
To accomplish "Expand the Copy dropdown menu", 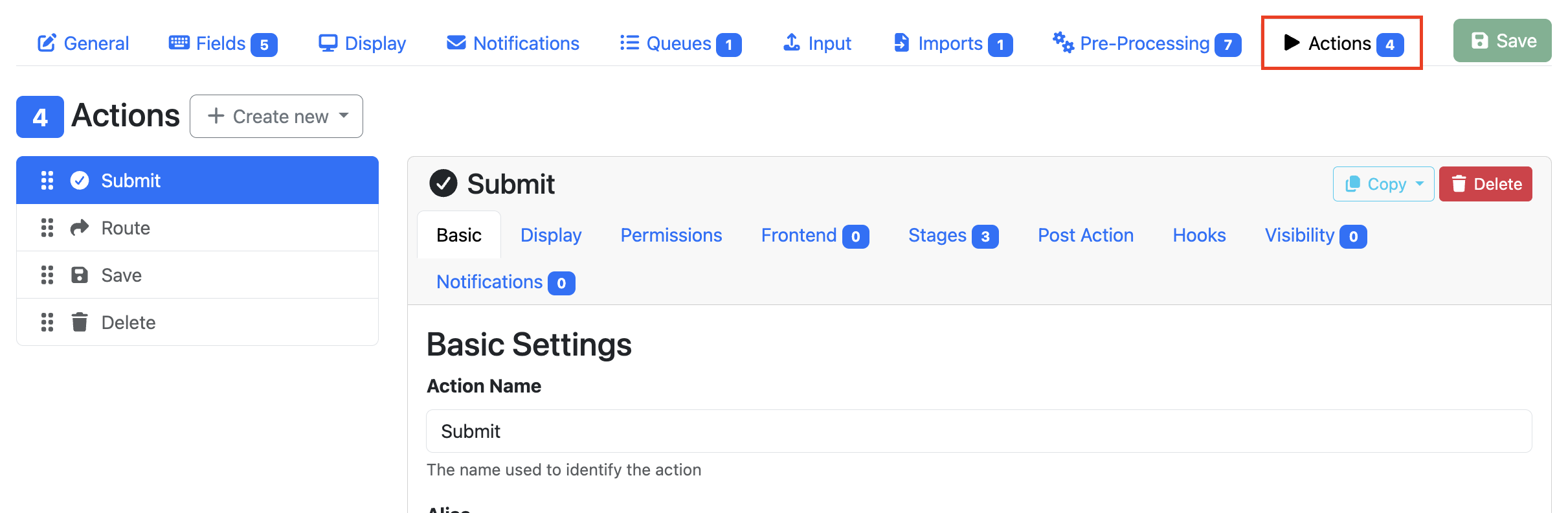I will 1383,184.
